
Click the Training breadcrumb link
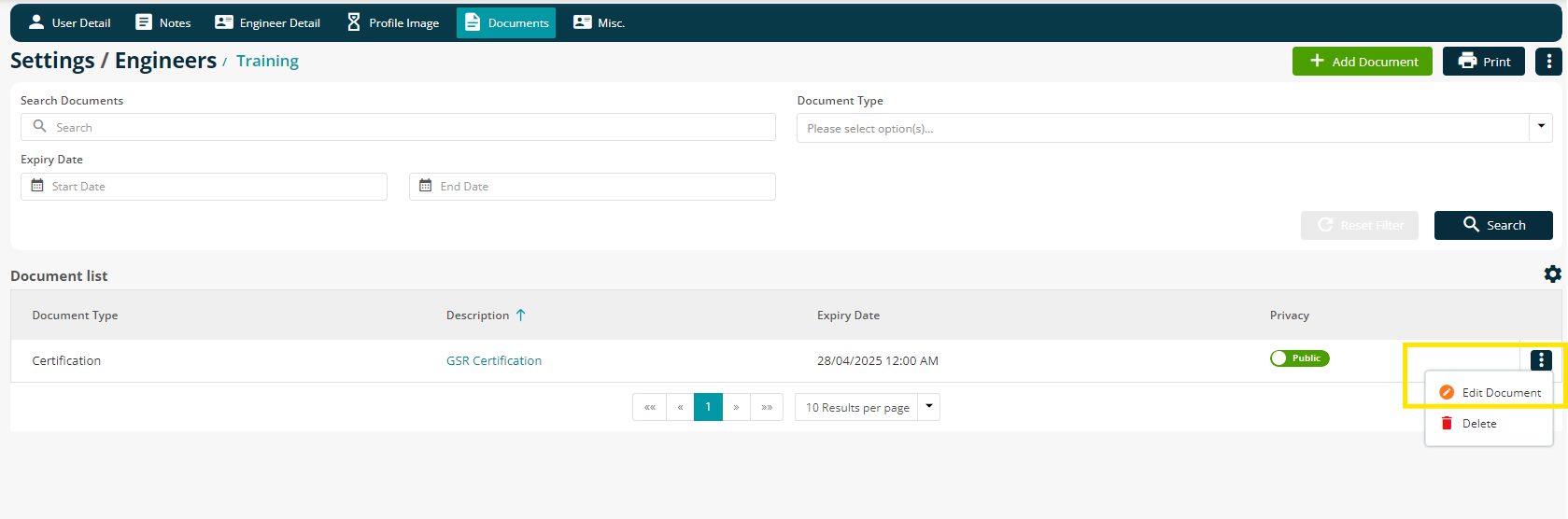pyautogui.click(x=267, y=61)
